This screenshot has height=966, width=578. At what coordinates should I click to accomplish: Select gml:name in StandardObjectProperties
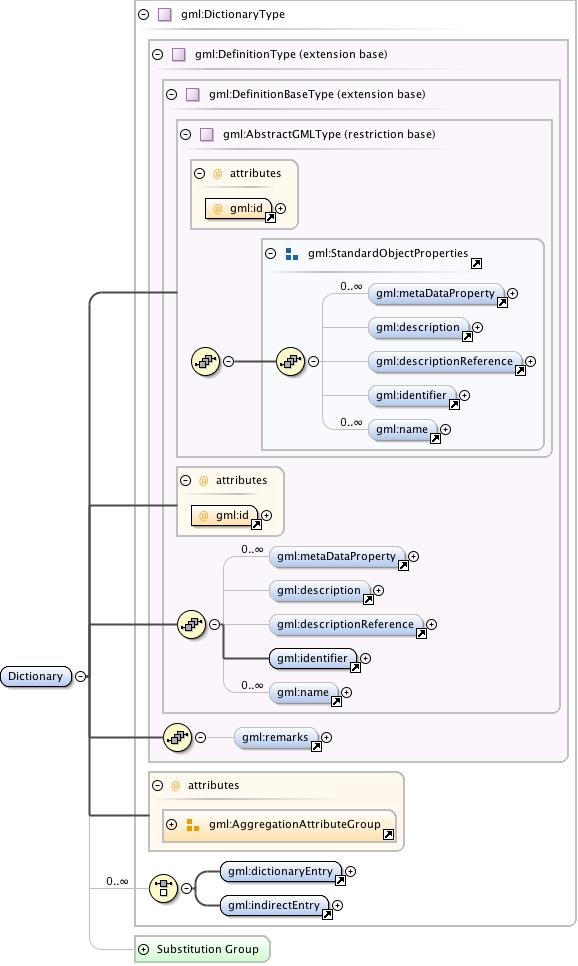click(x=402, y=430)
